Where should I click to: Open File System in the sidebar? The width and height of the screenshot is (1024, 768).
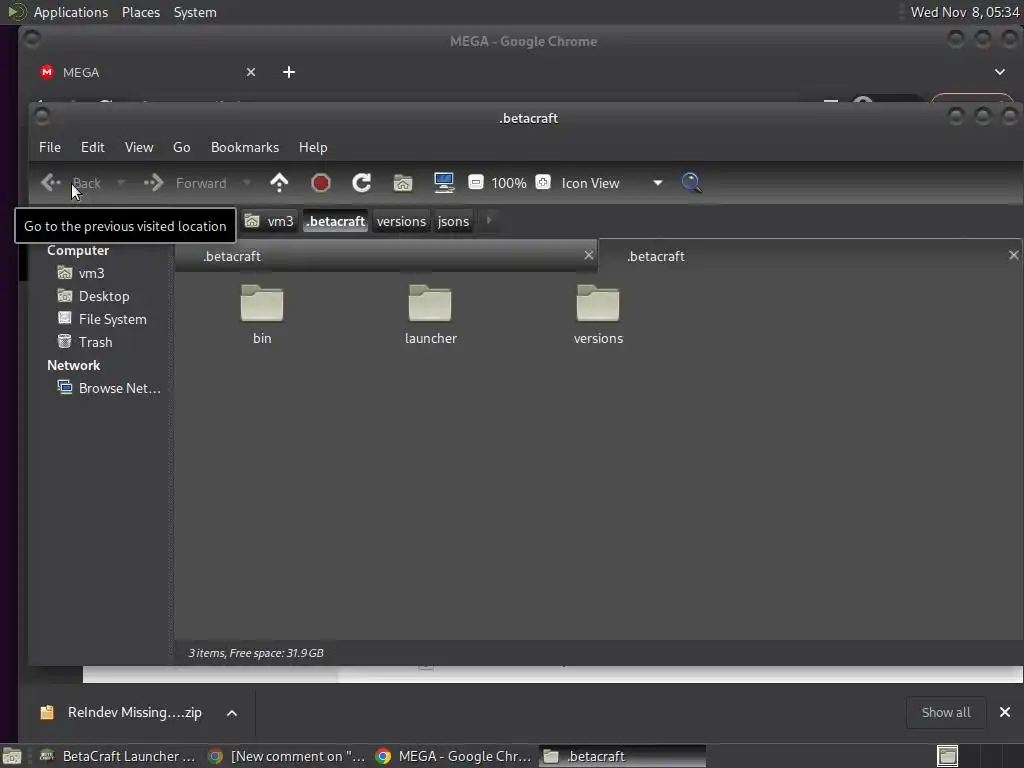pos(112,319)
